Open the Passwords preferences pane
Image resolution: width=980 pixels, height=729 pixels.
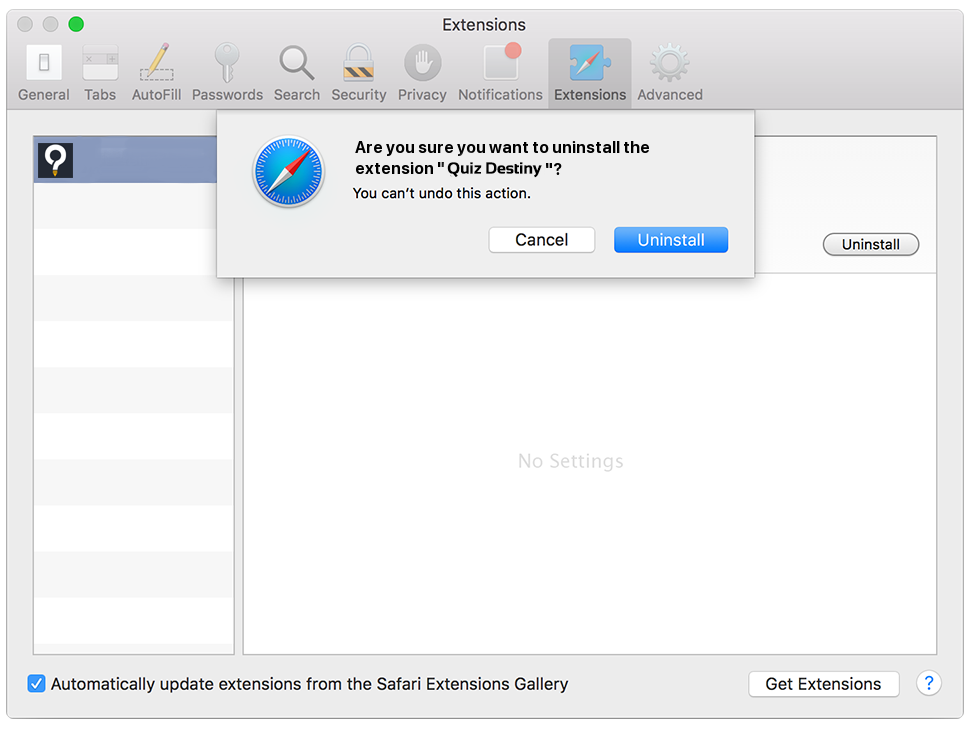tap(227, 73)
